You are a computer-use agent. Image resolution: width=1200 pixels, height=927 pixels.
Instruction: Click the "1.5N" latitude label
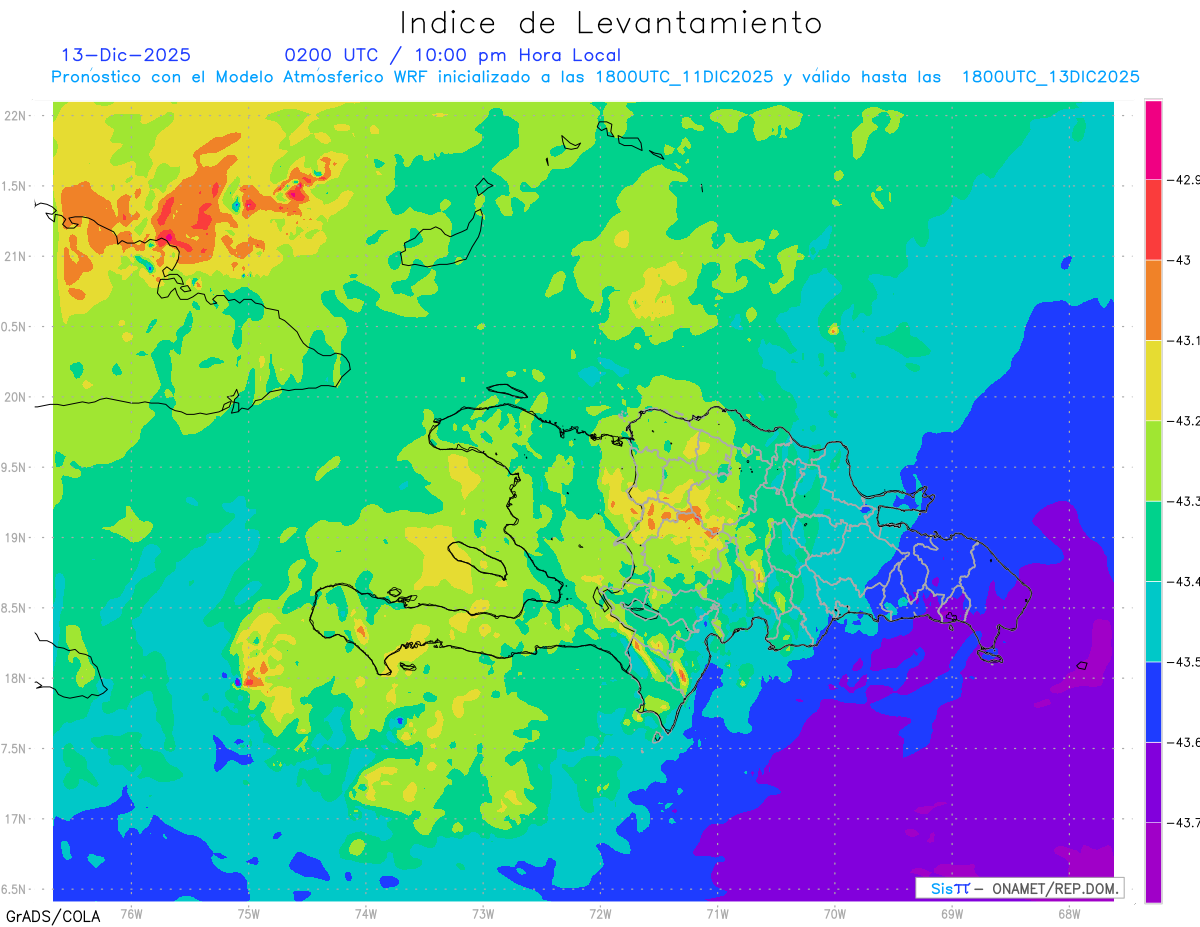pos(15,186)
